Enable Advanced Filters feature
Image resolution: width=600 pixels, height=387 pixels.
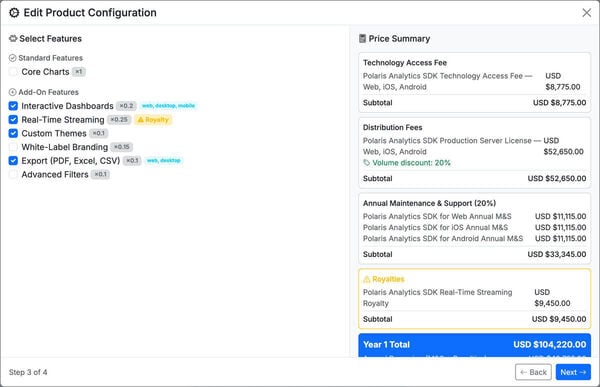(13, 175)
